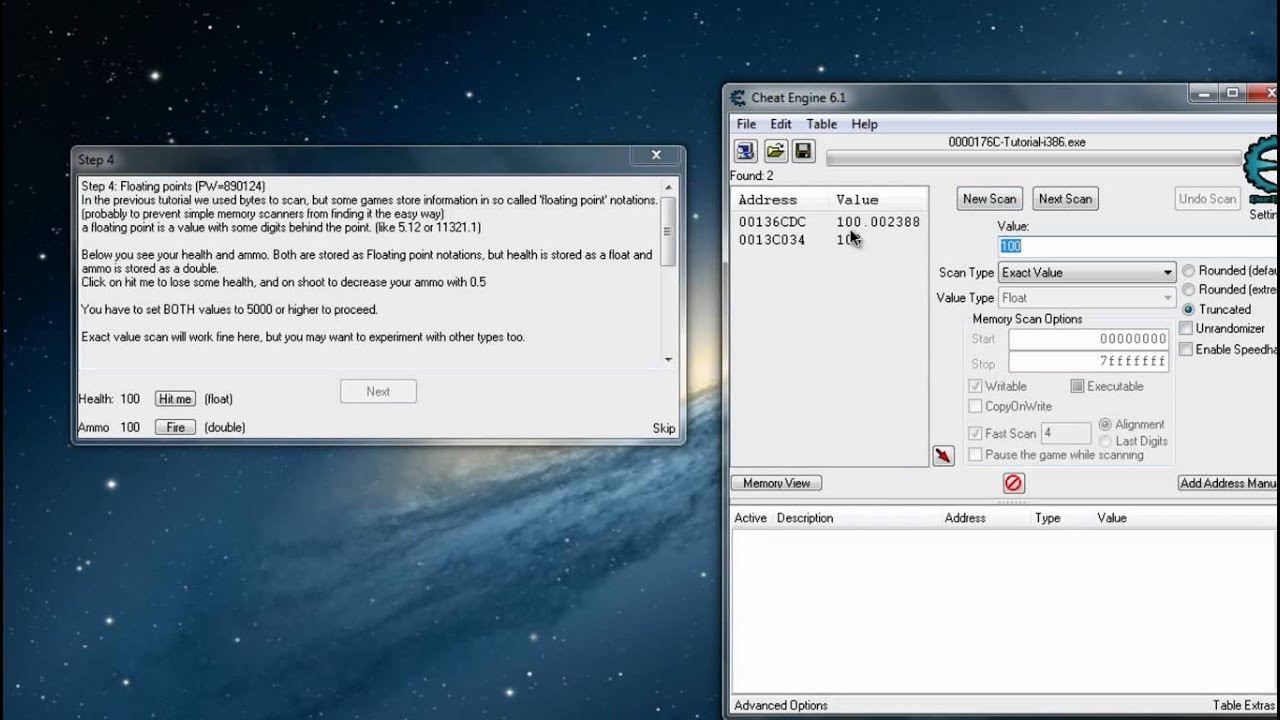Select the Alignment radio button
Image resolution: width=1280 pixels, height=720 pixels.
coord(1105,424)
